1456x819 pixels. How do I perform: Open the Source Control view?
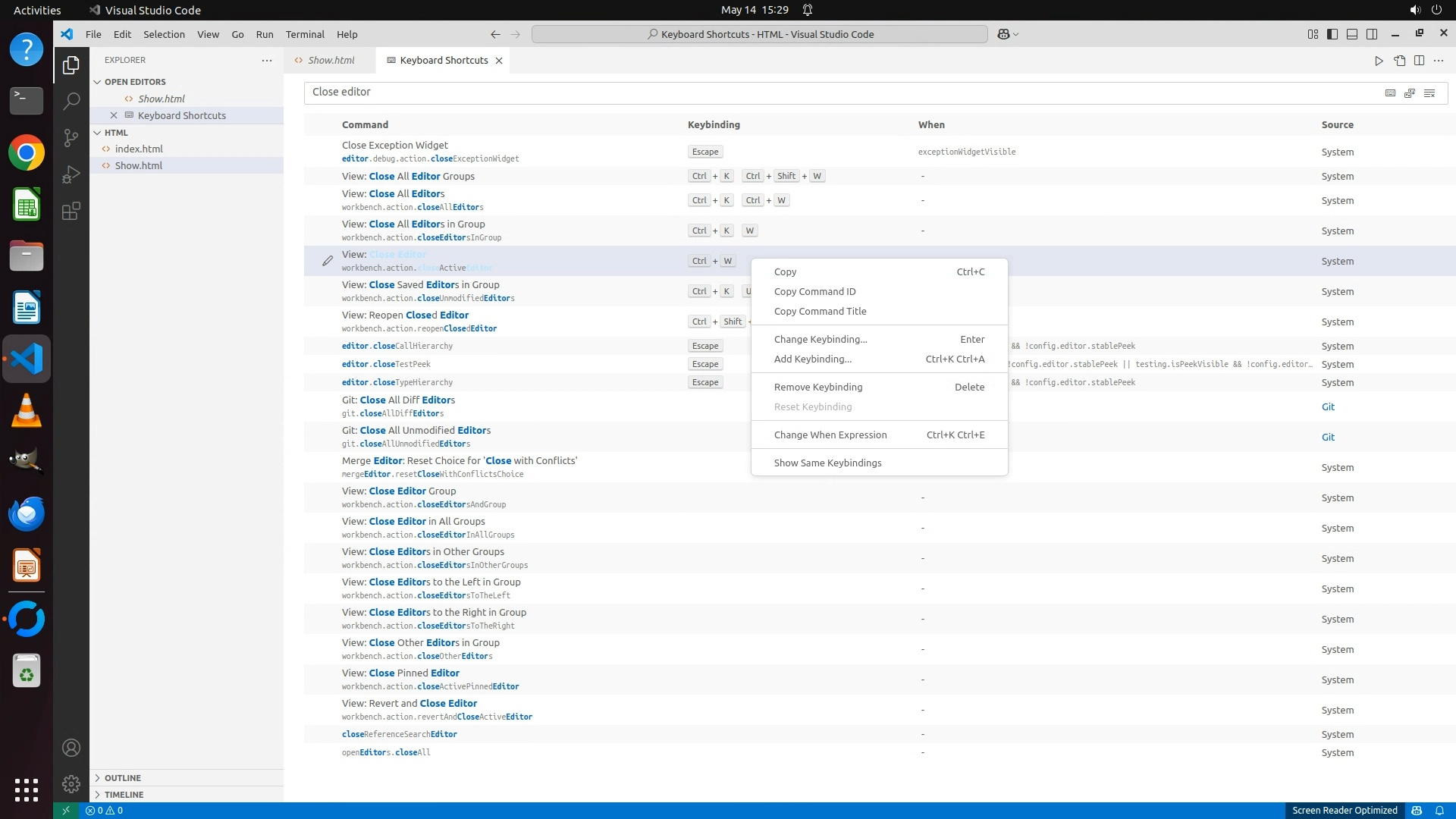coord(71,137)
